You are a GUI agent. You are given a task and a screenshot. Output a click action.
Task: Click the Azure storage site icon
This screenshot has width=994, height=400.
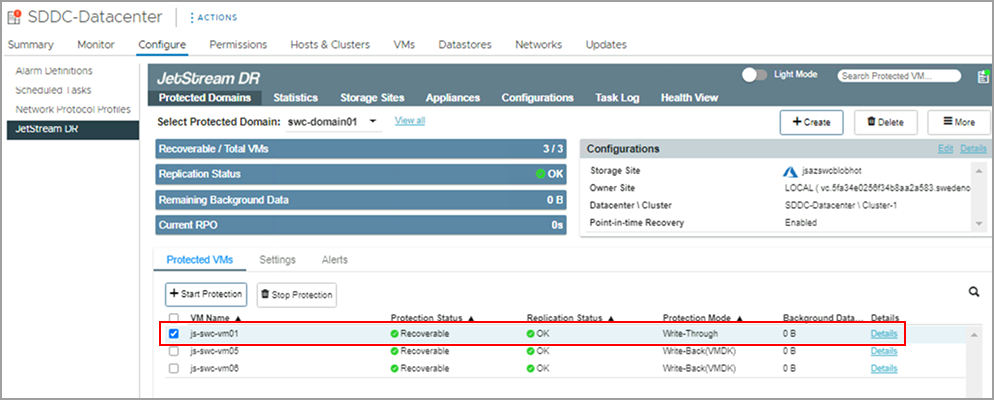(788, 171)
